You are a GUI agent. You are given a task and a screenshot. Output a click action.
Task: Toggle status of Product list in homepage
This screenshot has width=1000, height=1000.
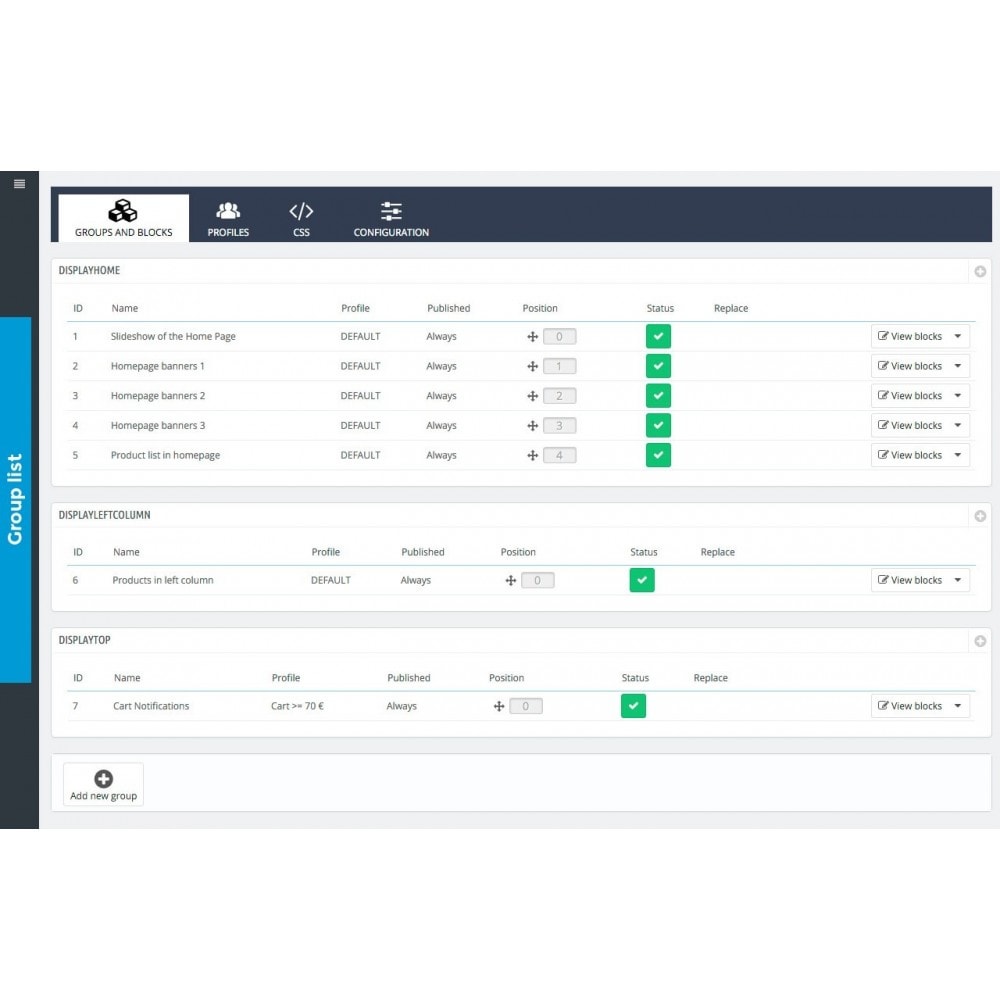pos(658,455)
